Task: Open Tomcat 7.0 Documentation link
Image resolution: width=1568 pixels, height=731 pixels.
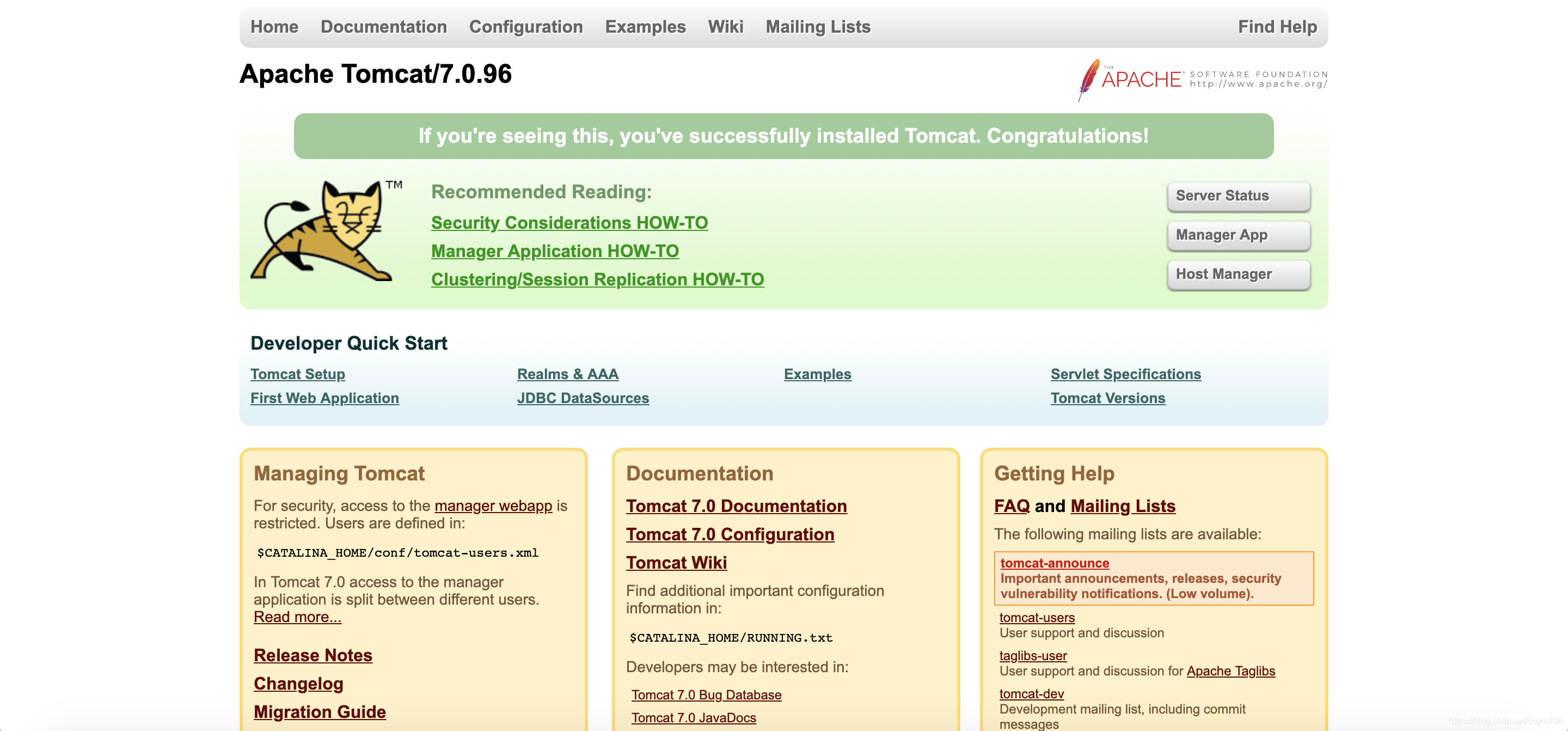Action: click(737, 506)
